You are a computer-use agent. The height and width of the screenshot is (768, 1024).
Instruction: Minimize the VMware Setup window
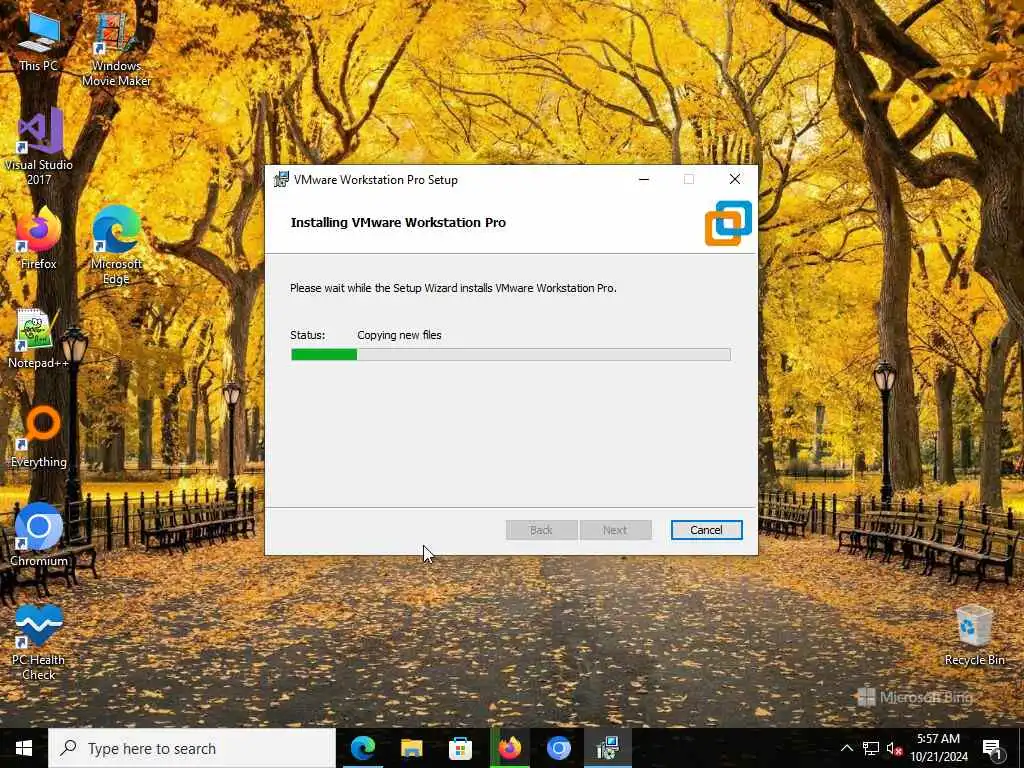click(644, 180)
